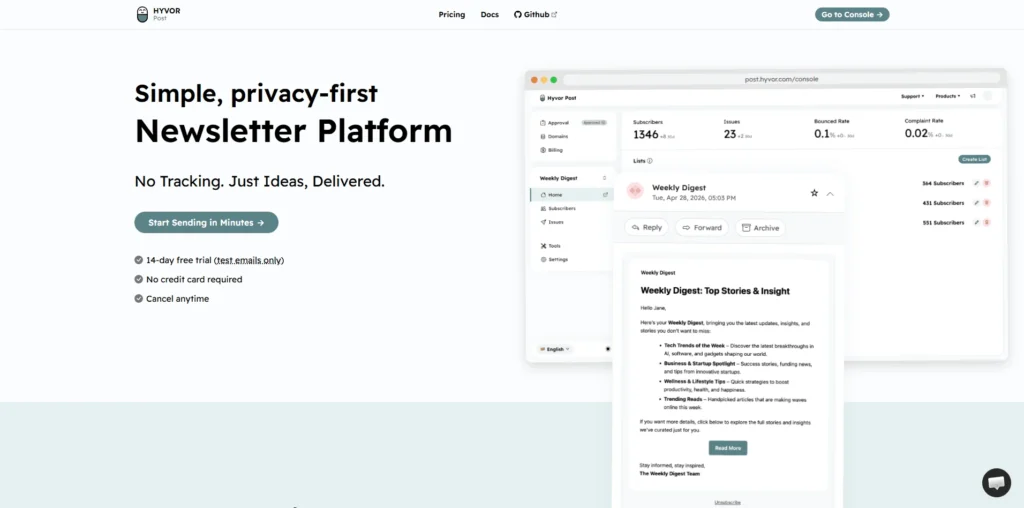The height and width of the screenshot is (508, 1024).
Task: Click the post.hyvor.com/console address bar
Action: pyautogui.click(x=781, y=79)
